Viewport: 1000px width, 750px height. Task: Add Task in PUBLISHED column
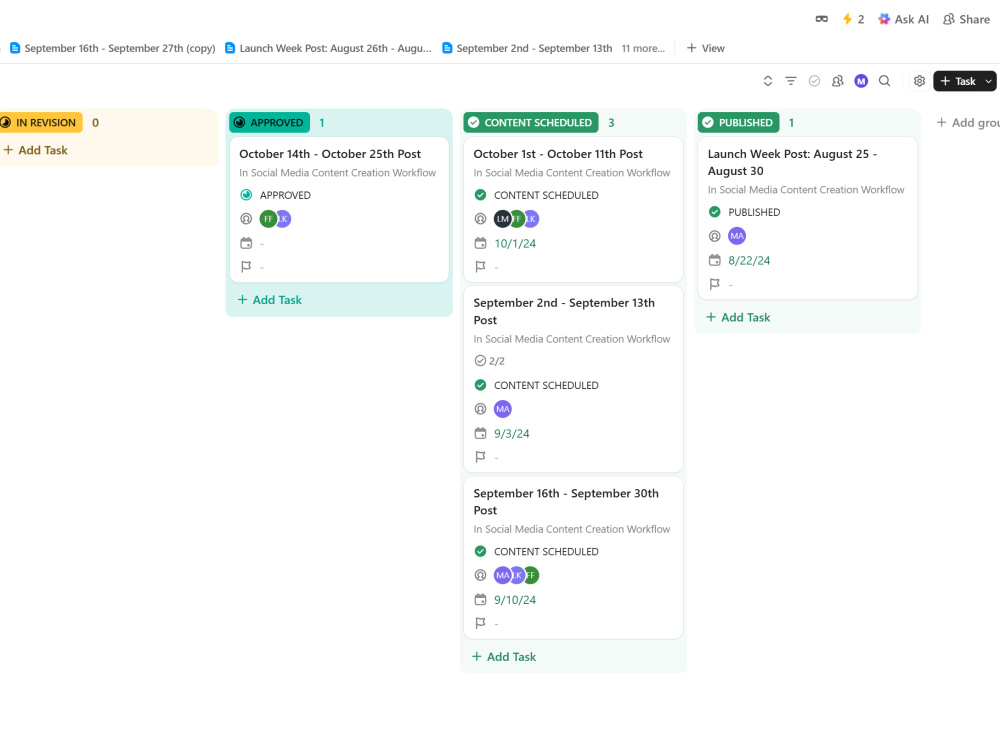[x=738, y=317]
